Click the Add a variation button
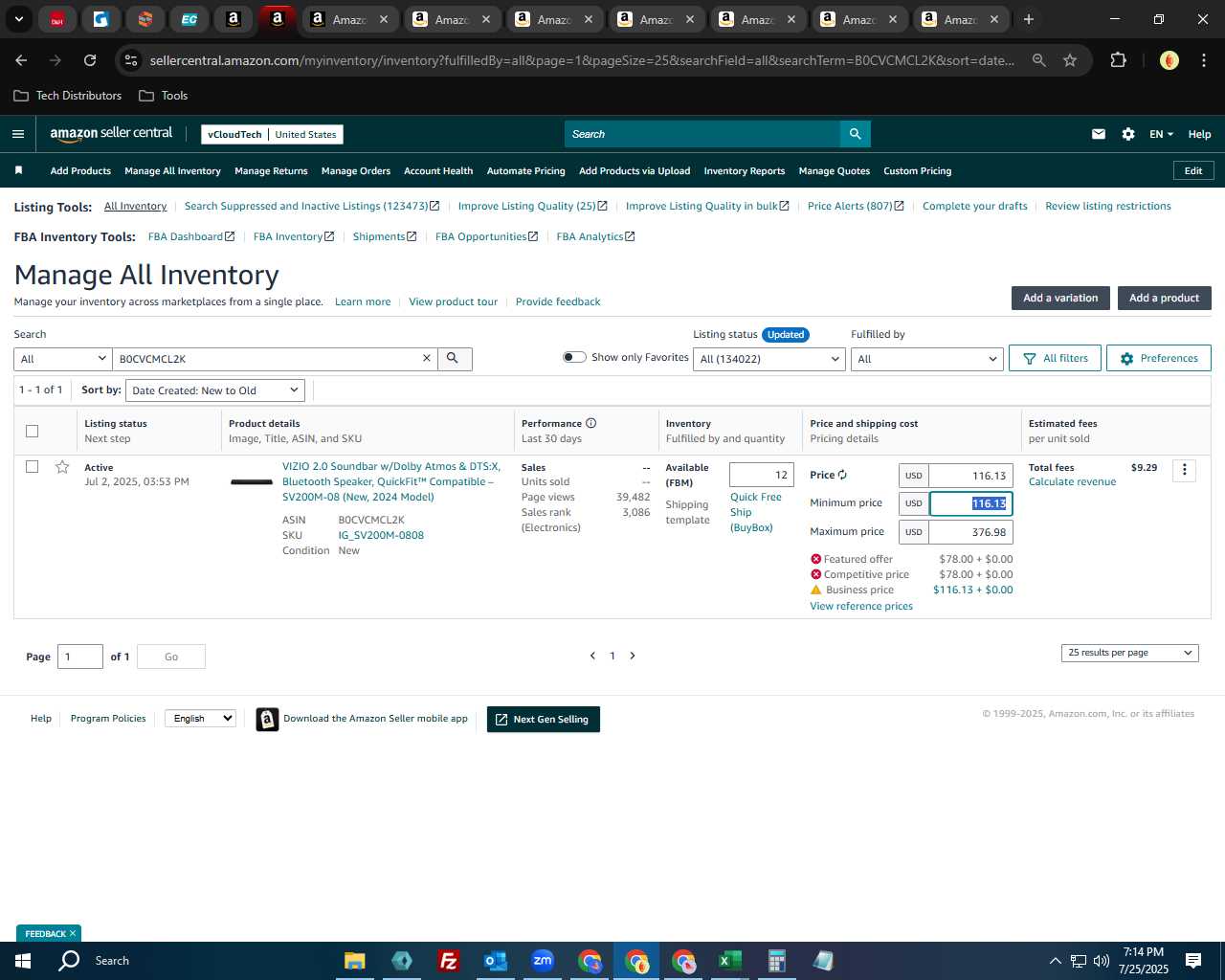 point(1060,298)
